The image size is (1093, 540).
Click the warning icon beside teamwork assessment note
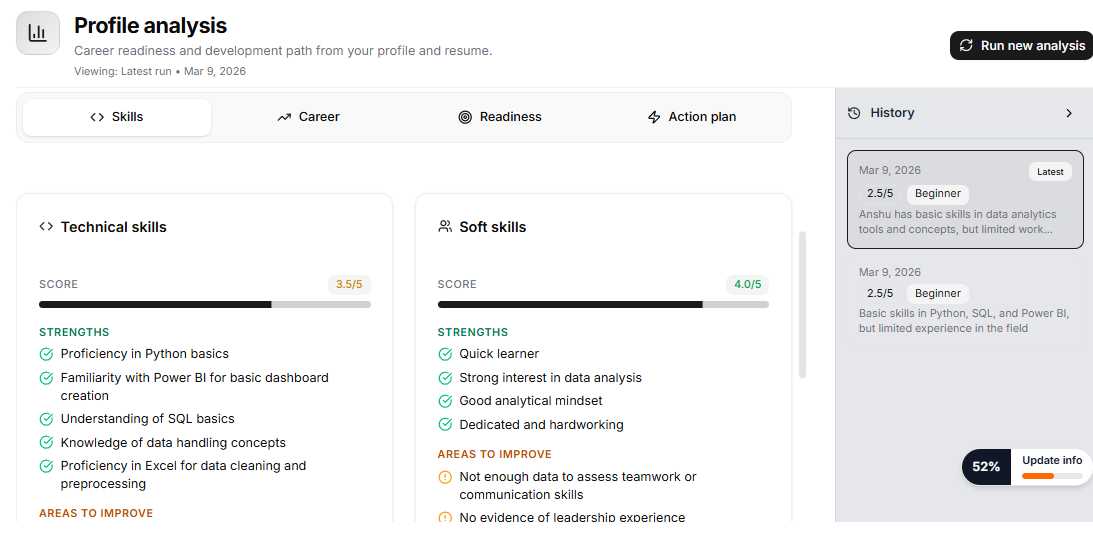tap(445, 477)
